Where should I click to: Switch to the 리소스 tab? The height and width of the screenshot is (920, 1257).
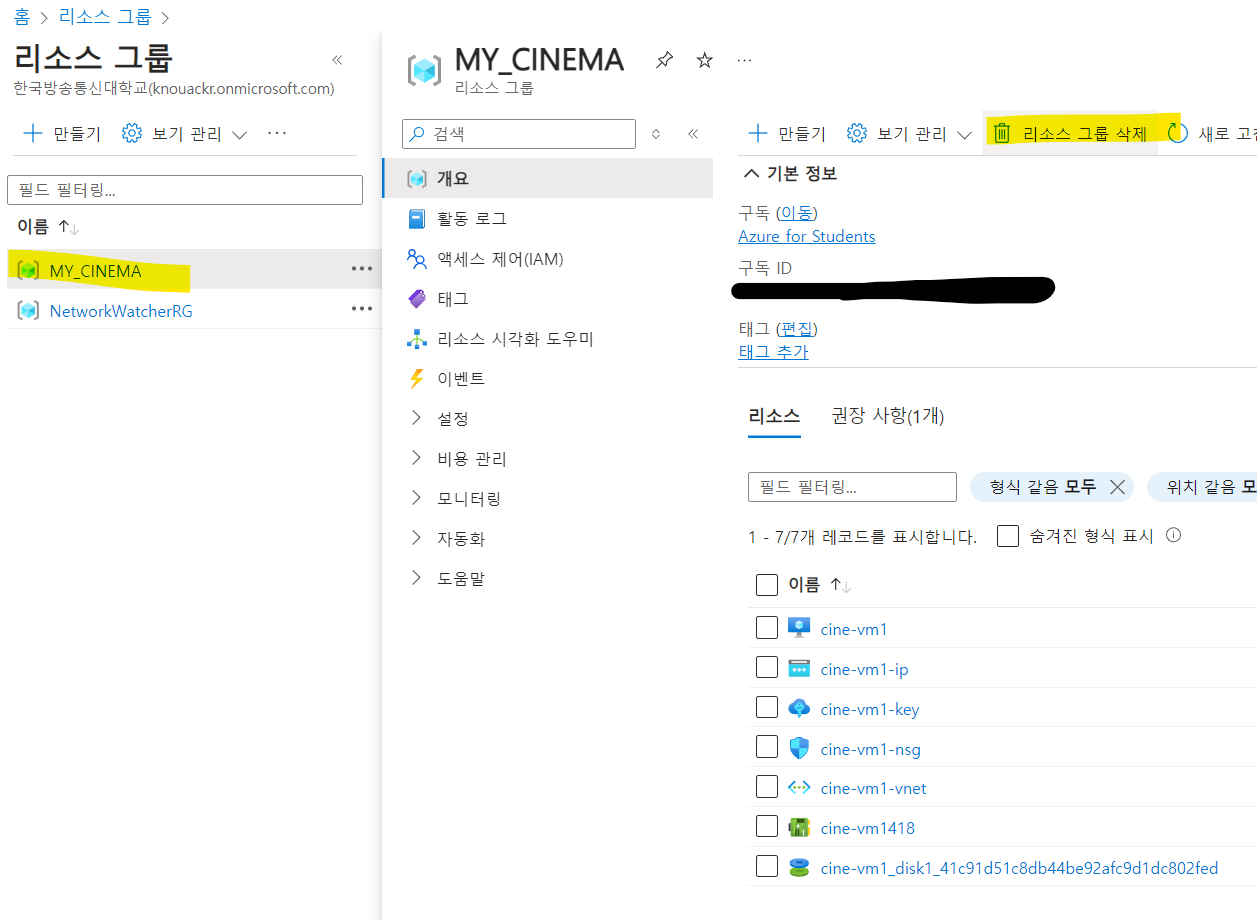(774, 416)
